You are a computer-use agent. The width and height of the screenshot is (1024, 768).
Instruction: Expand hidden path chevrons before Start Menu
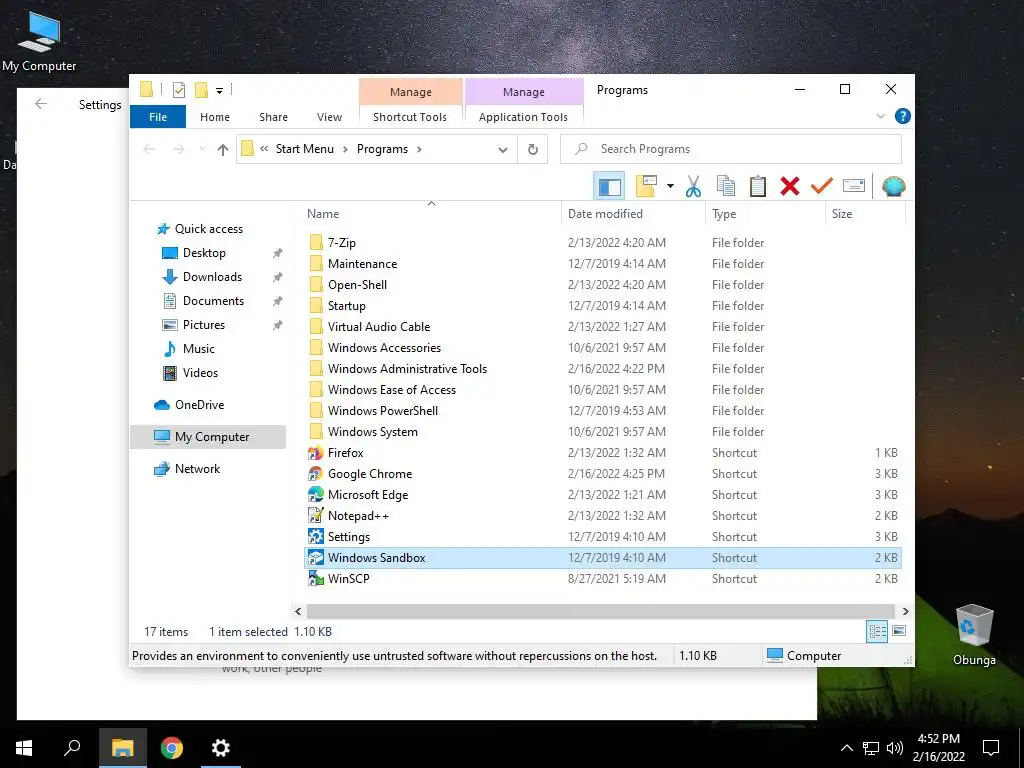(264, 149)
